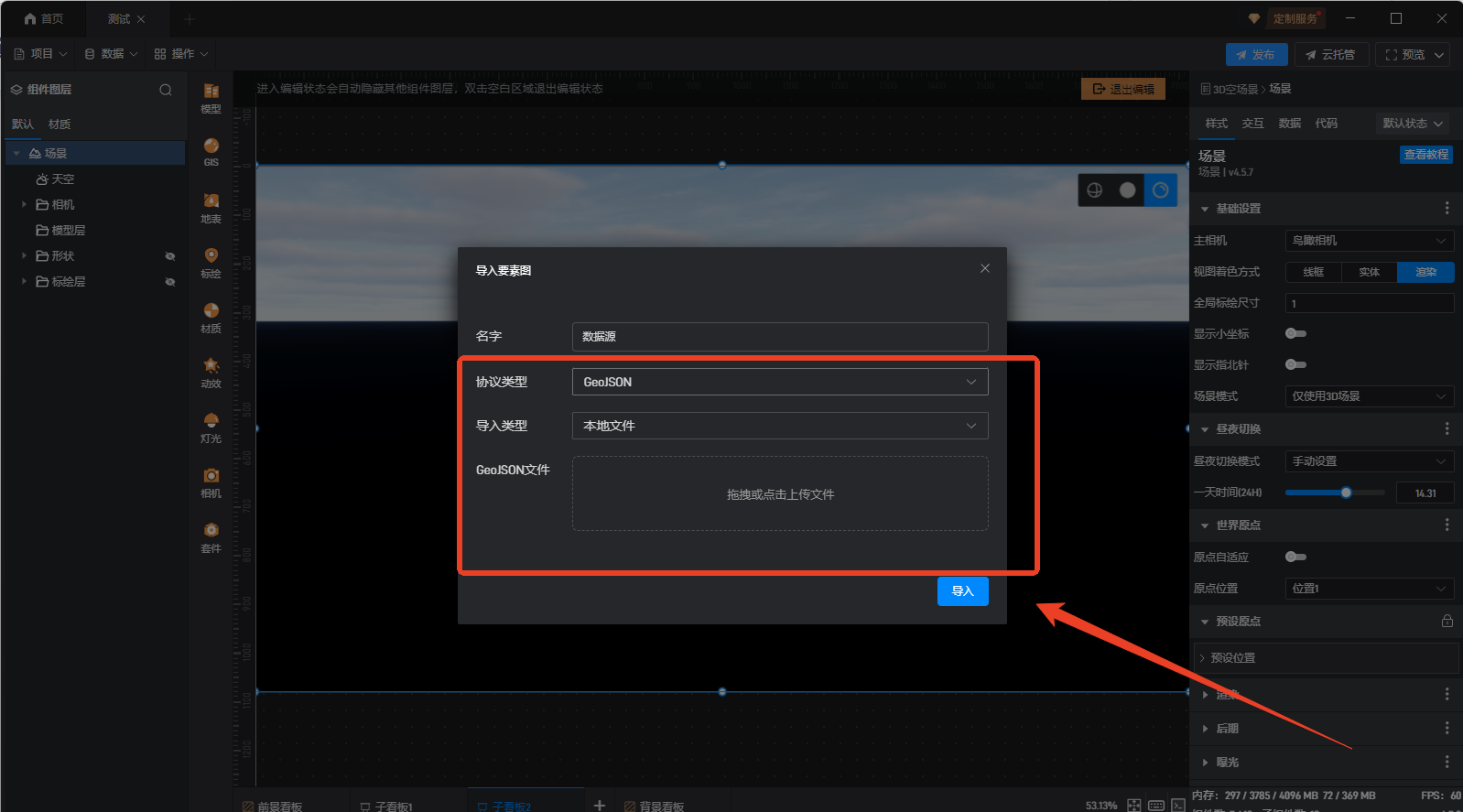
Task: Open the 导入类型 本地文件 dropdown
Action: (779, 426)
